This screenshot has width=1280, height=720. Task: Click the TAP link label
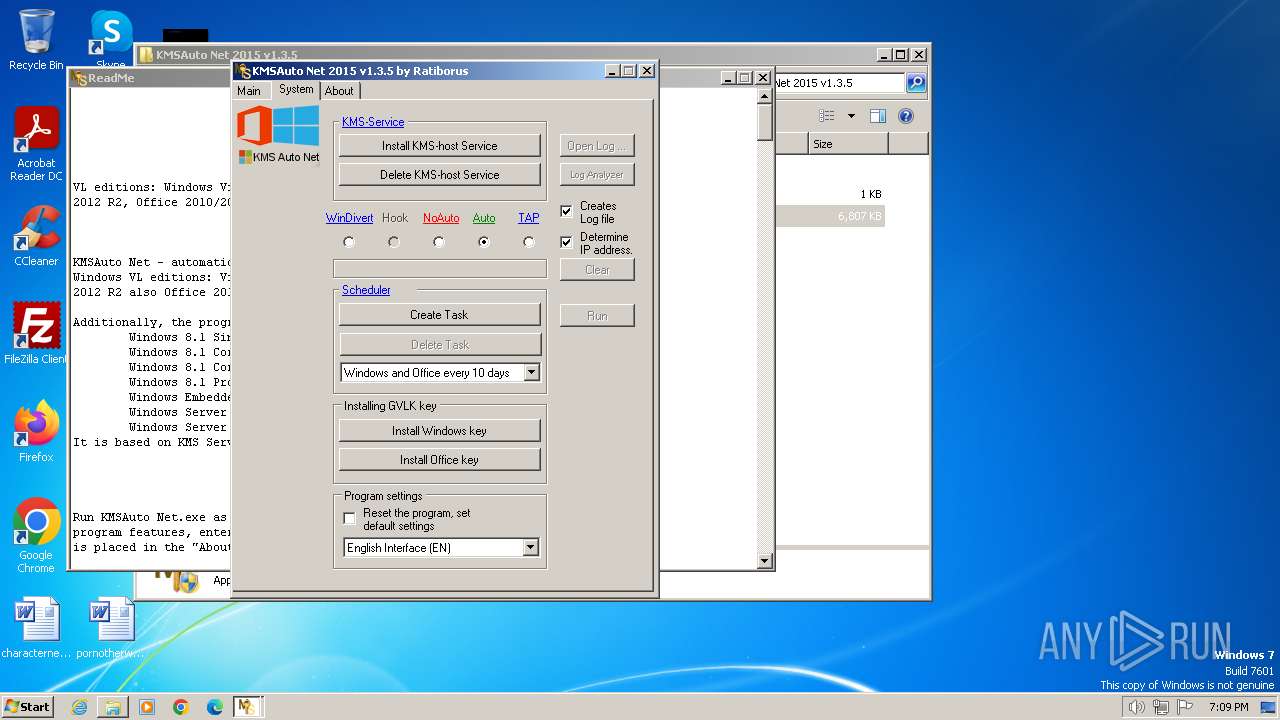point(529,218)
